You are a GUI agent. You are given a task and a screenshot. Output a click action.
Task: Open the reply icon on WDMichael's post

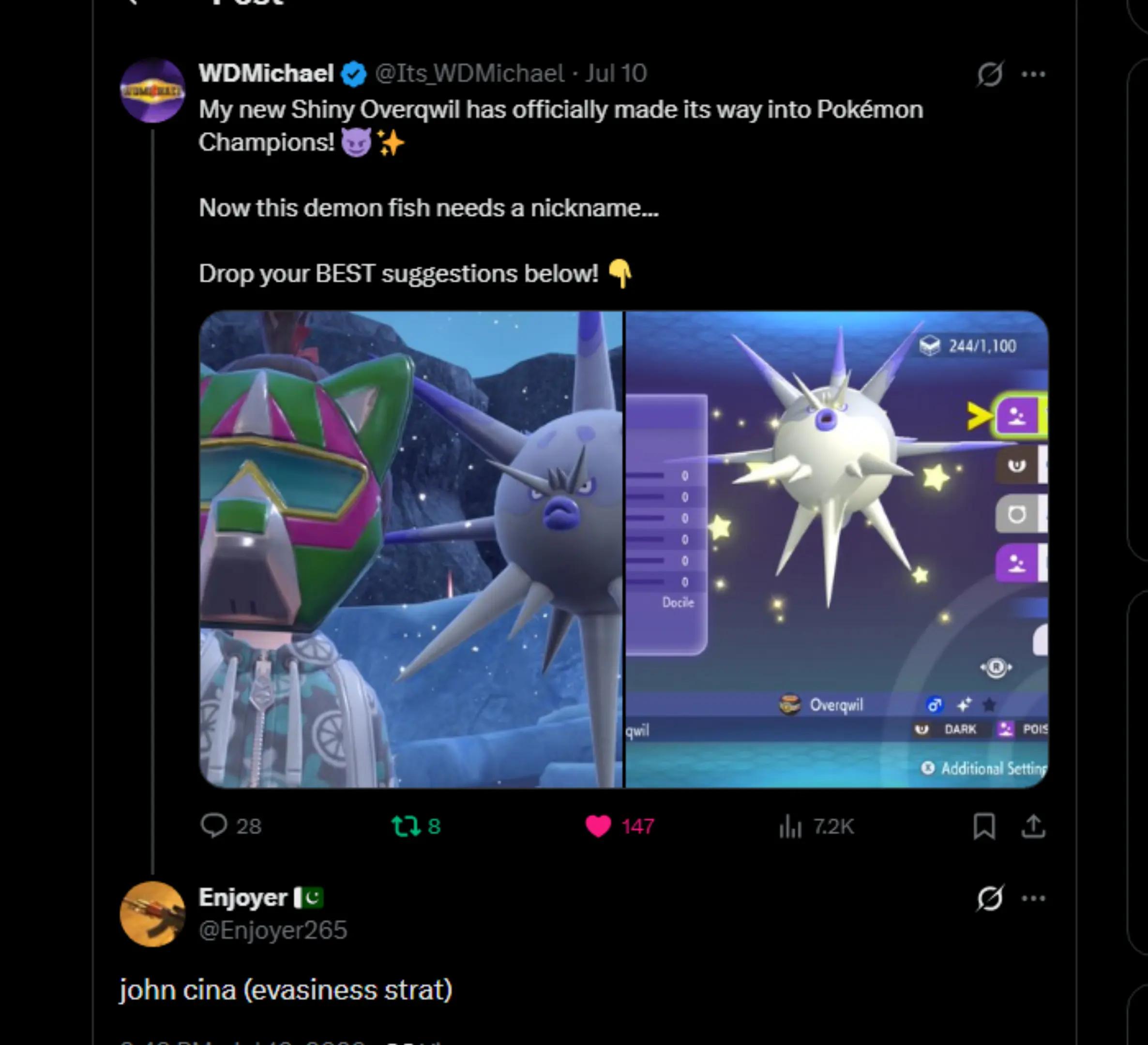click(x=213, y=826)
